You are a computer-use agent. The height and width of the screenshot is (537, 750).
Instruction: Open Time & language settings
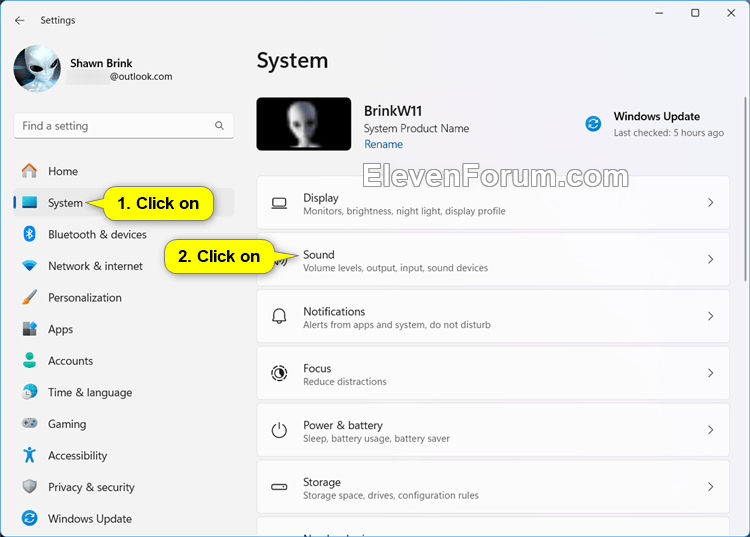tap(123, 392)
